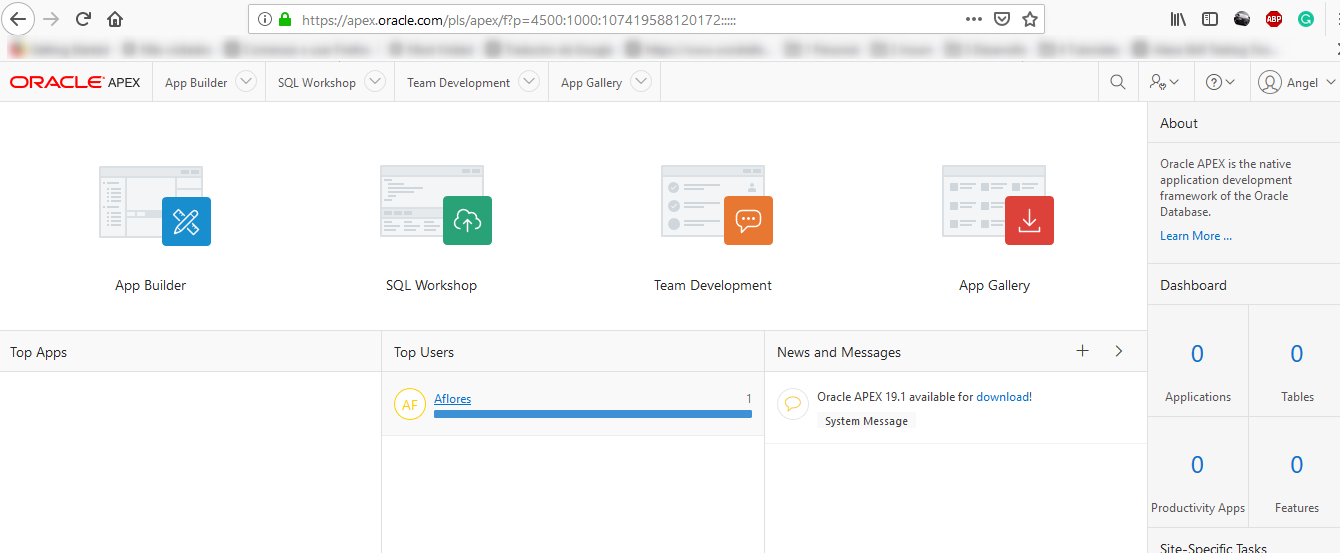Click the Oracle APEX logo
This screenshot has width=1340, height=553.
(75, 83)
